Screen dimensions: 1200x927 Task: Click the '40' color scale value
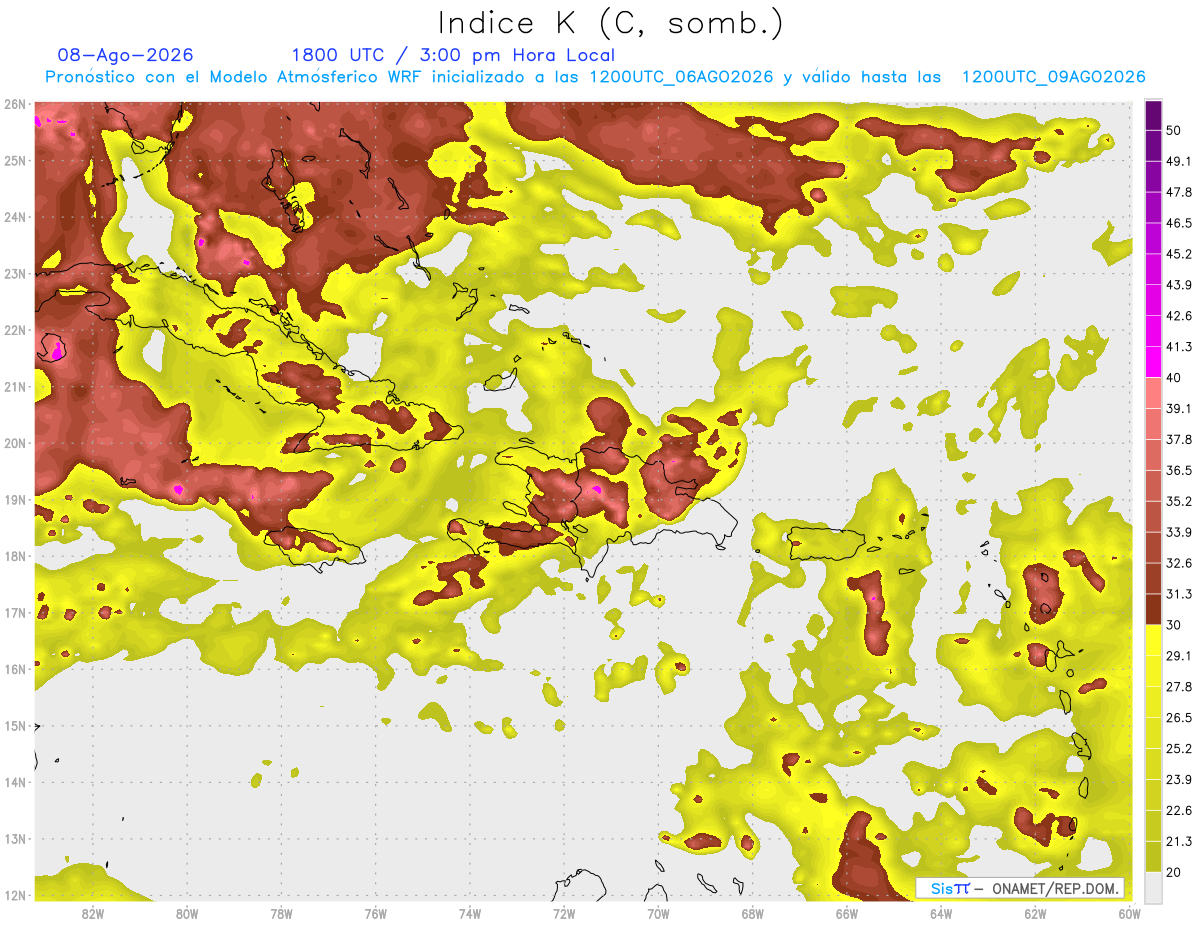(1173, 377)
